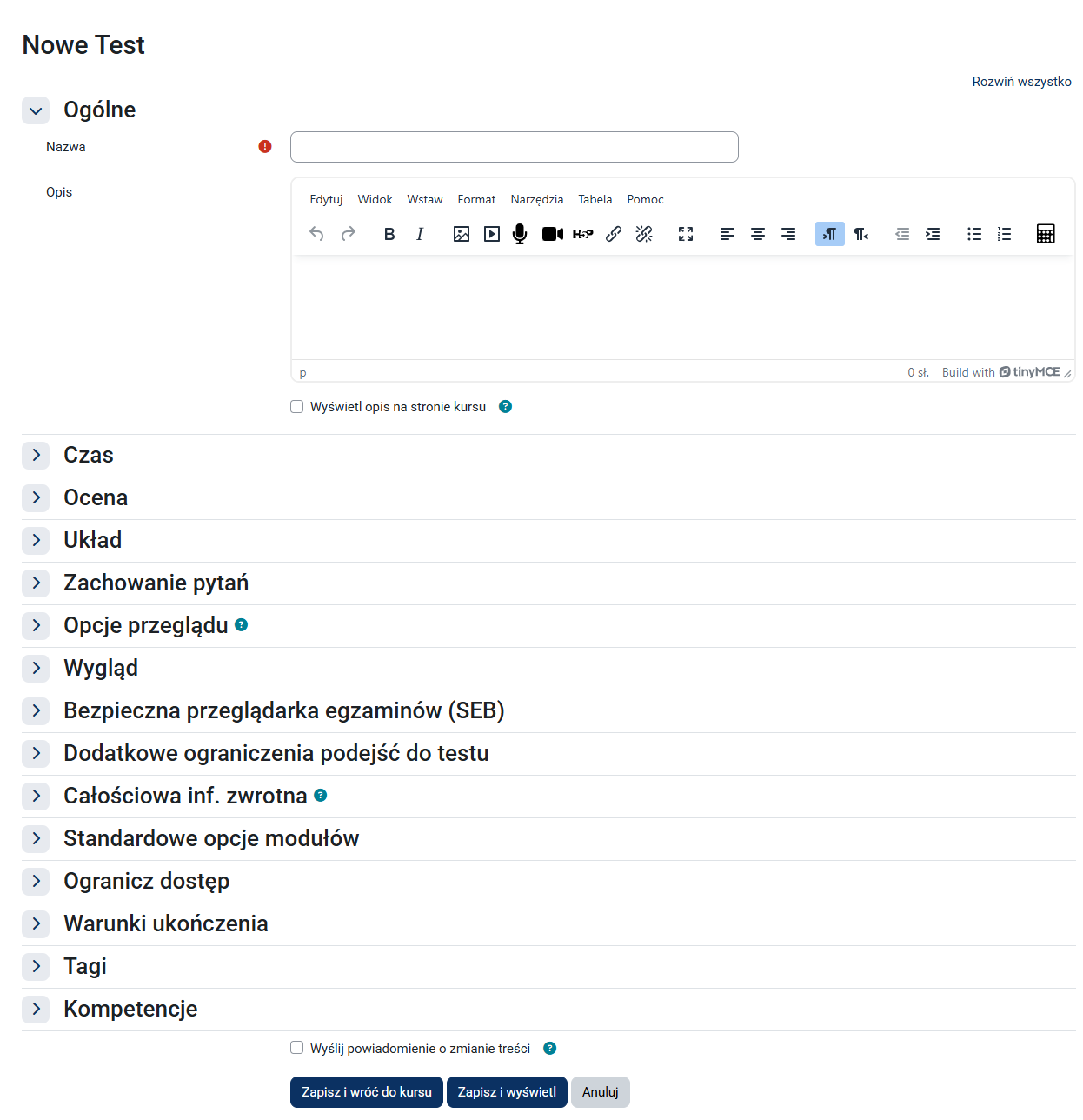Image resolution: width=1083 pixels, height=1120 pixels.
Task: Enable 'Wyślij powiadomienie o zmianie treści'
Action: [x=296, y=1048]
